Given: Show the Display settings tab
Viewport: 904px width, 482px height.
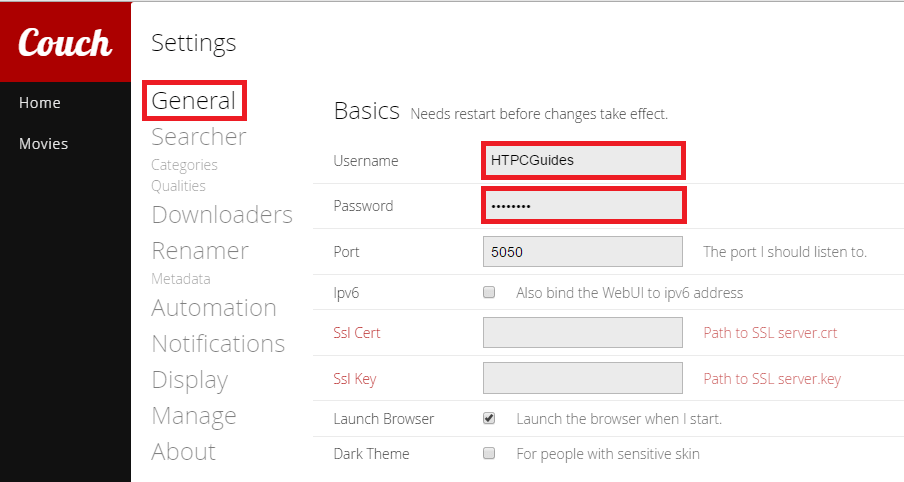Looking at the screenshot, I should click(x=189, y=380).
